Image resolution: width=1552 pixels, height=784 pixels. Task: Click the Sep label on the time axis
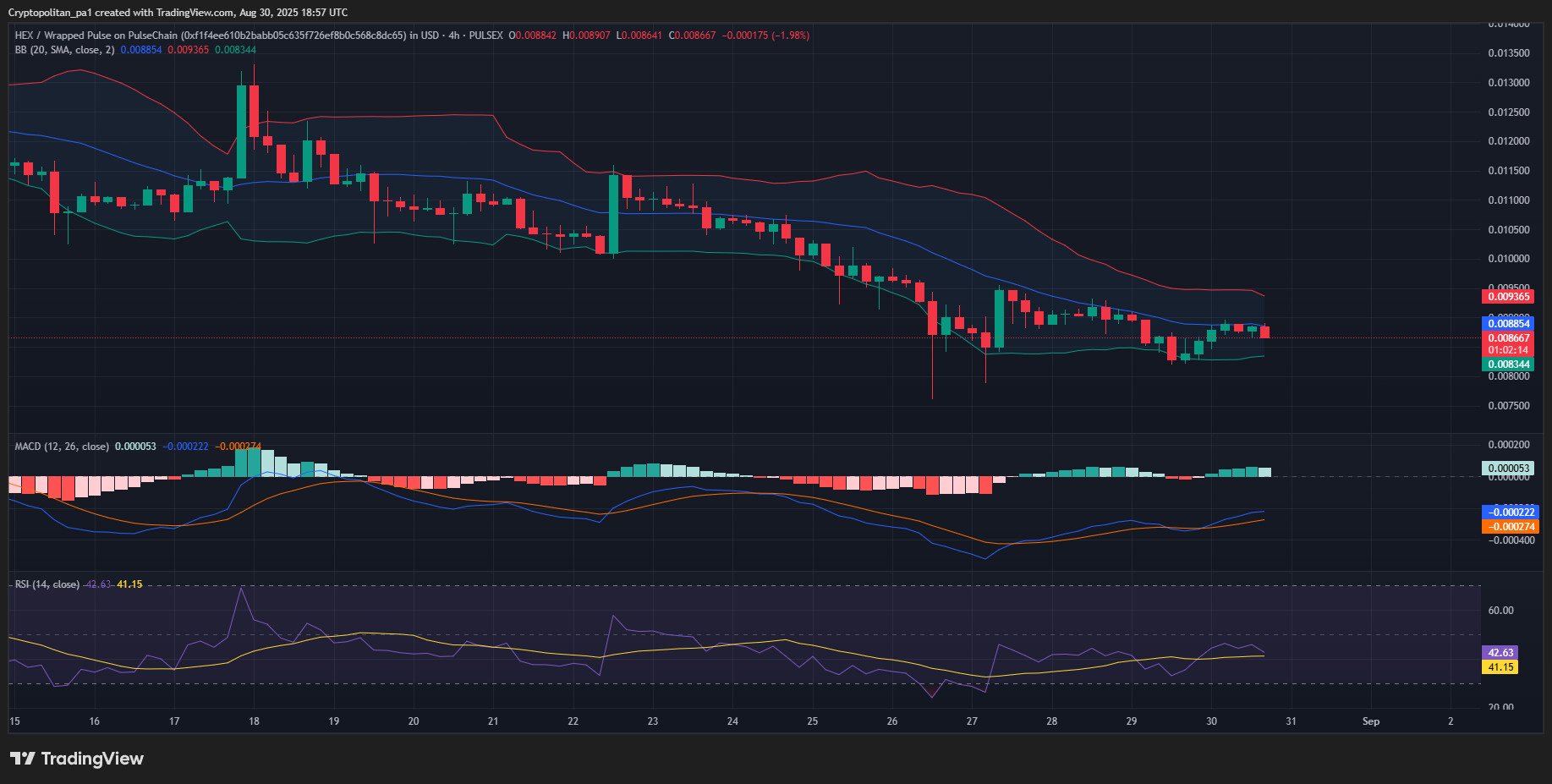click(x=1371, y=721)
